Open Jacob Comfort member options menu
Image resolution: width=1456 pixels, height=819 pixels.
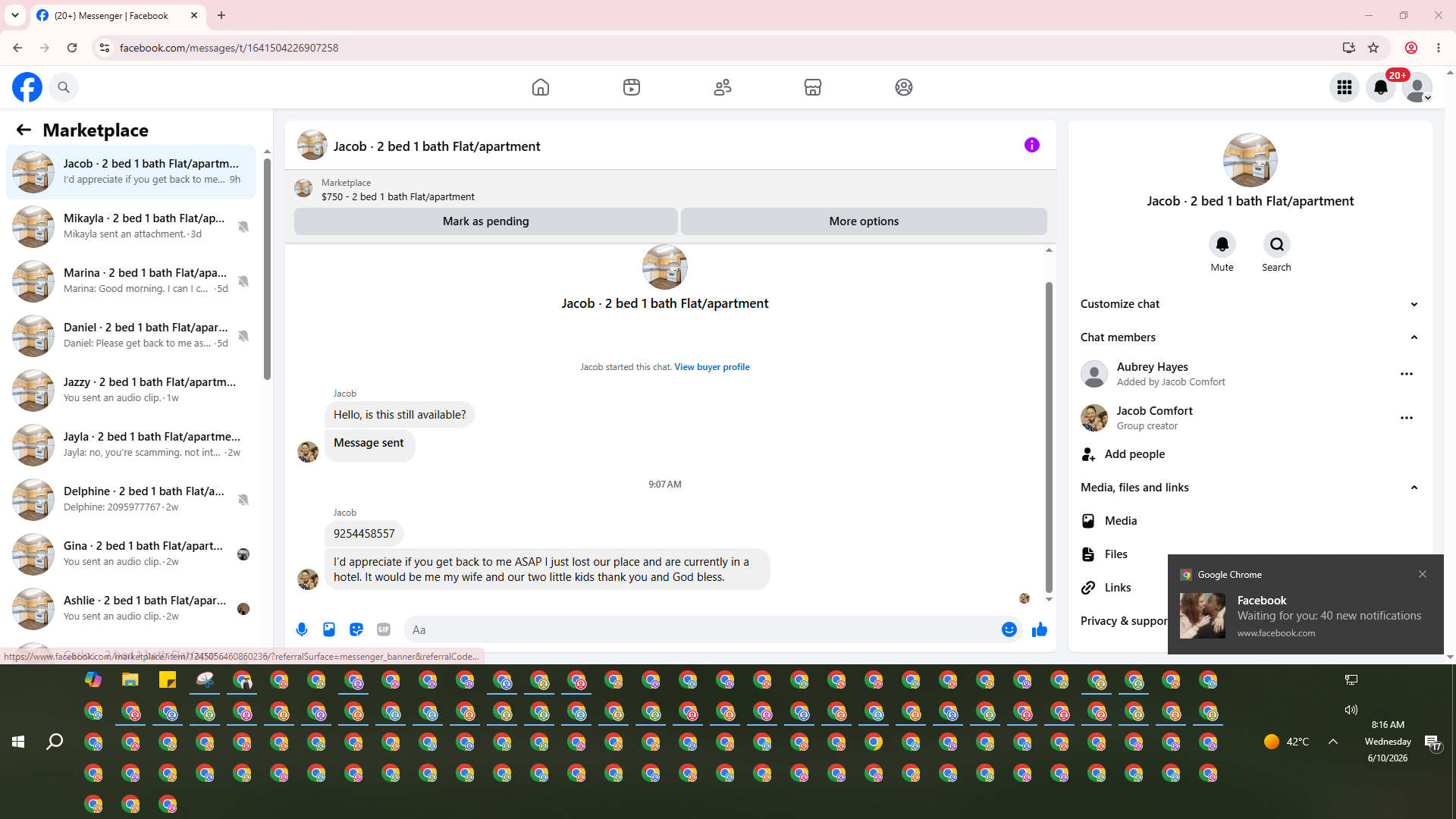click(1407, 418)
